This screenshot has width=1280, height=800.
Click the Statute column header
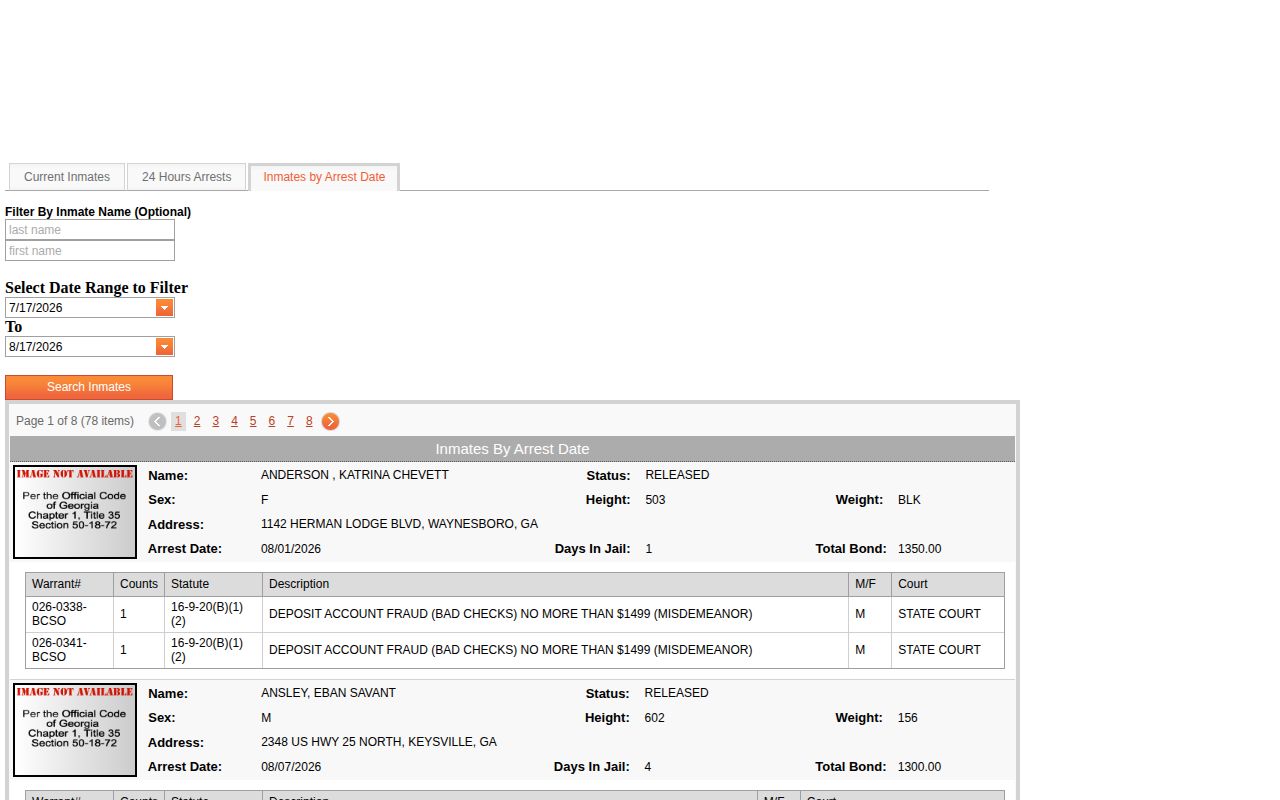[x=213, y=584]
